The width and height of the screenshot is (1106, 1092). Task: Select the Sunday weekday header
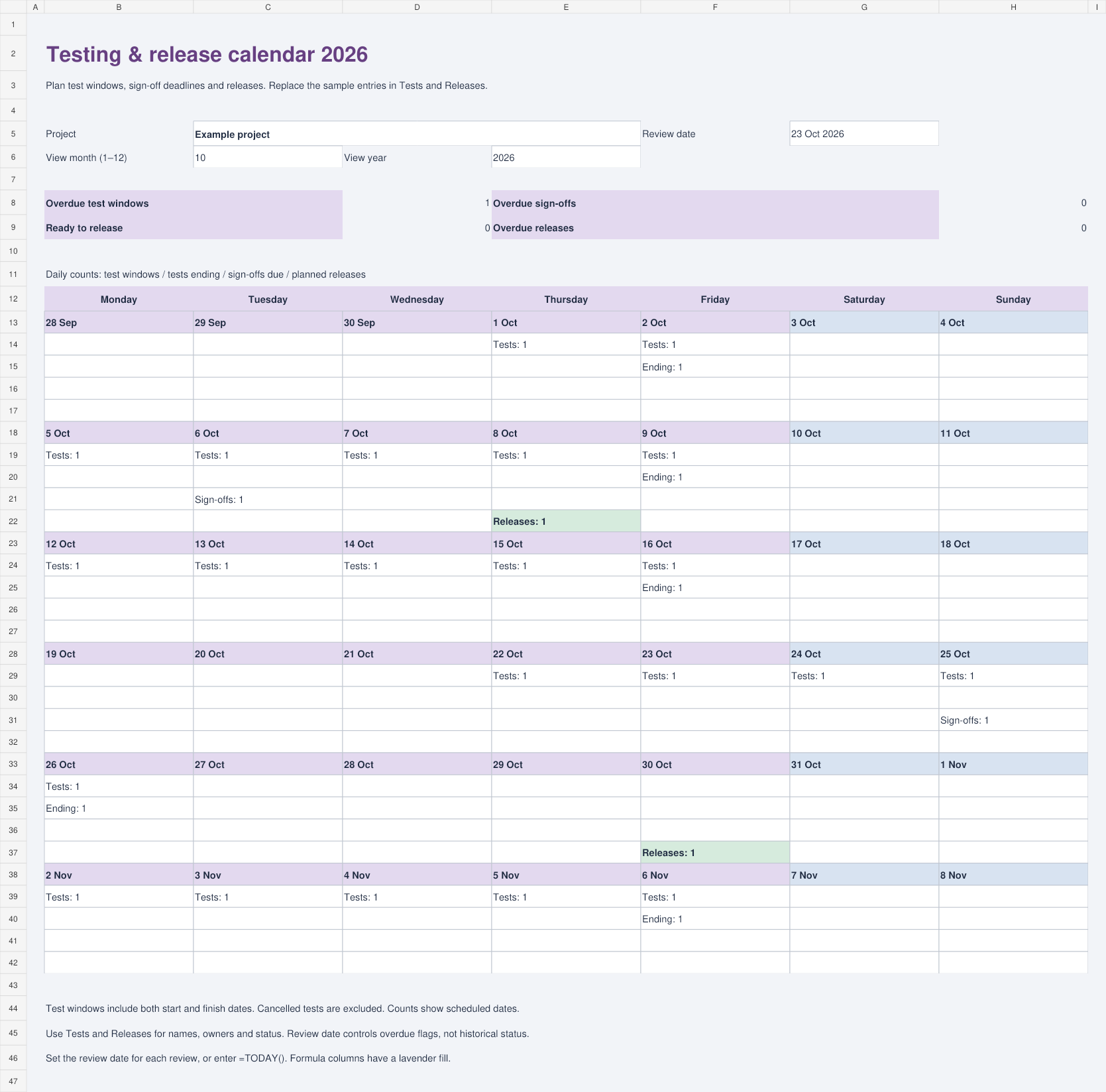click(1013, 300)
